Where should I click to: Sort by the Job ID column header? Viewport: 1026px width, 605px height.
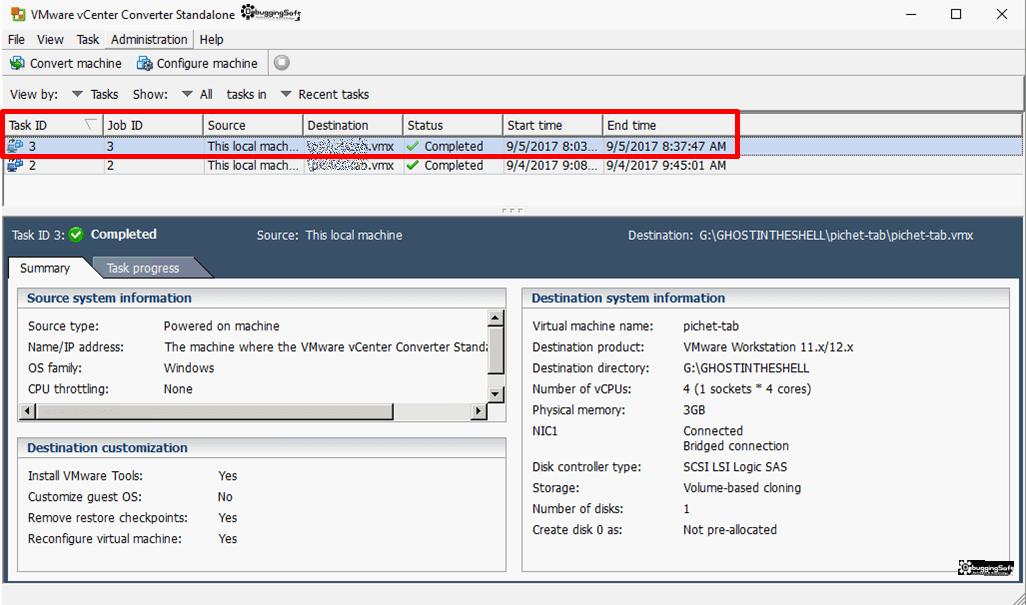pyautogui.click(x=153, y=125)
